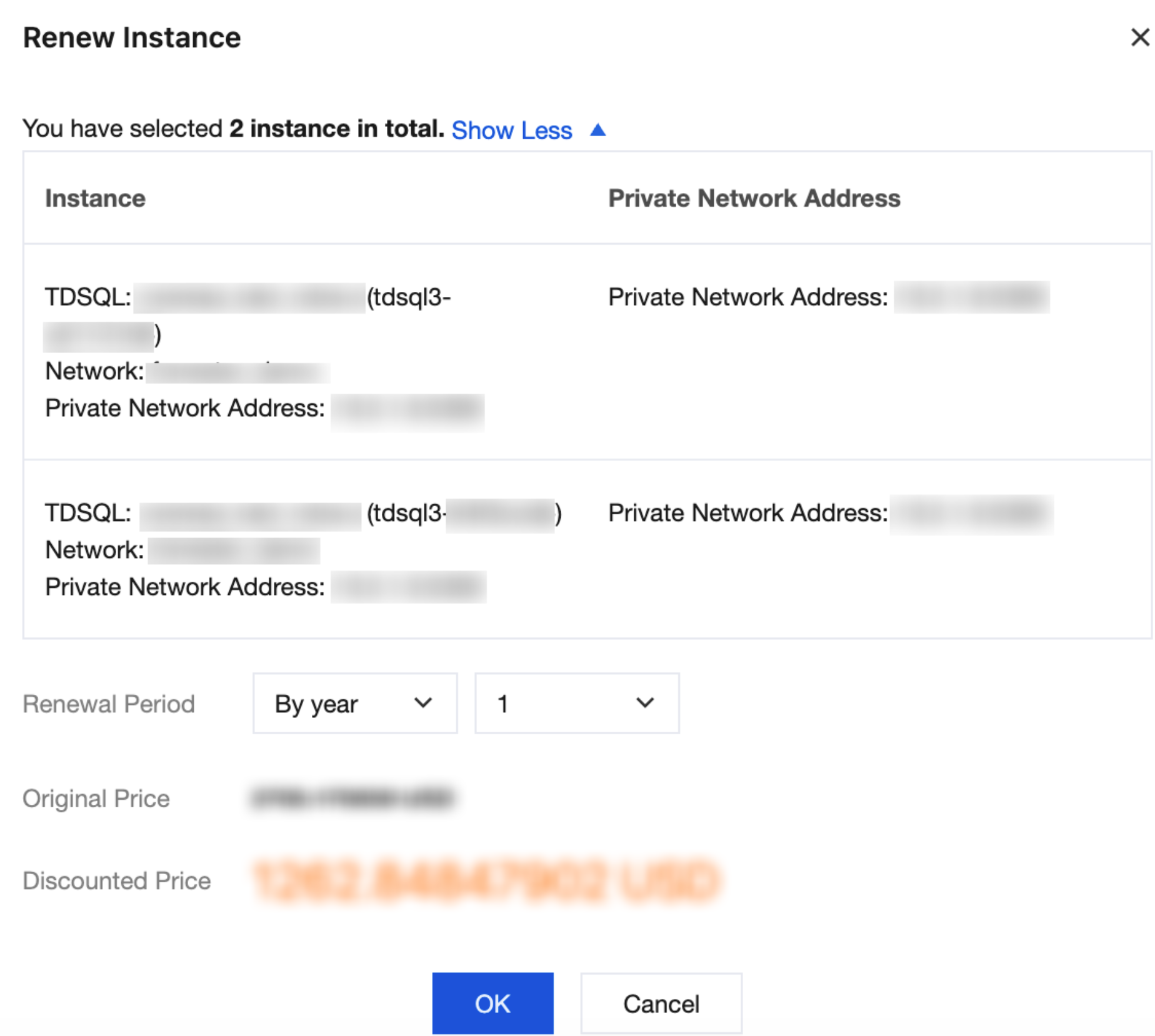Collapse instance list using blue triangle

click(597, 130)
